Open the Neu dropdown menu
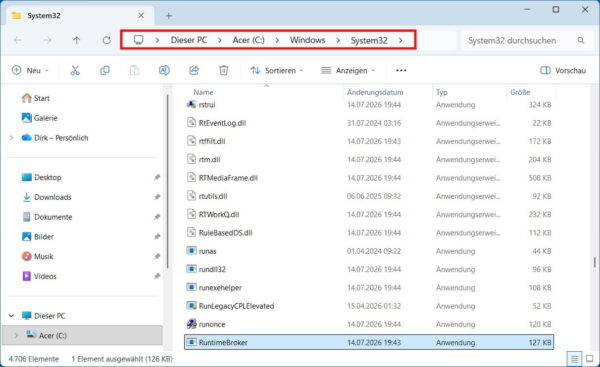600x367 pixels. (30, 70)
